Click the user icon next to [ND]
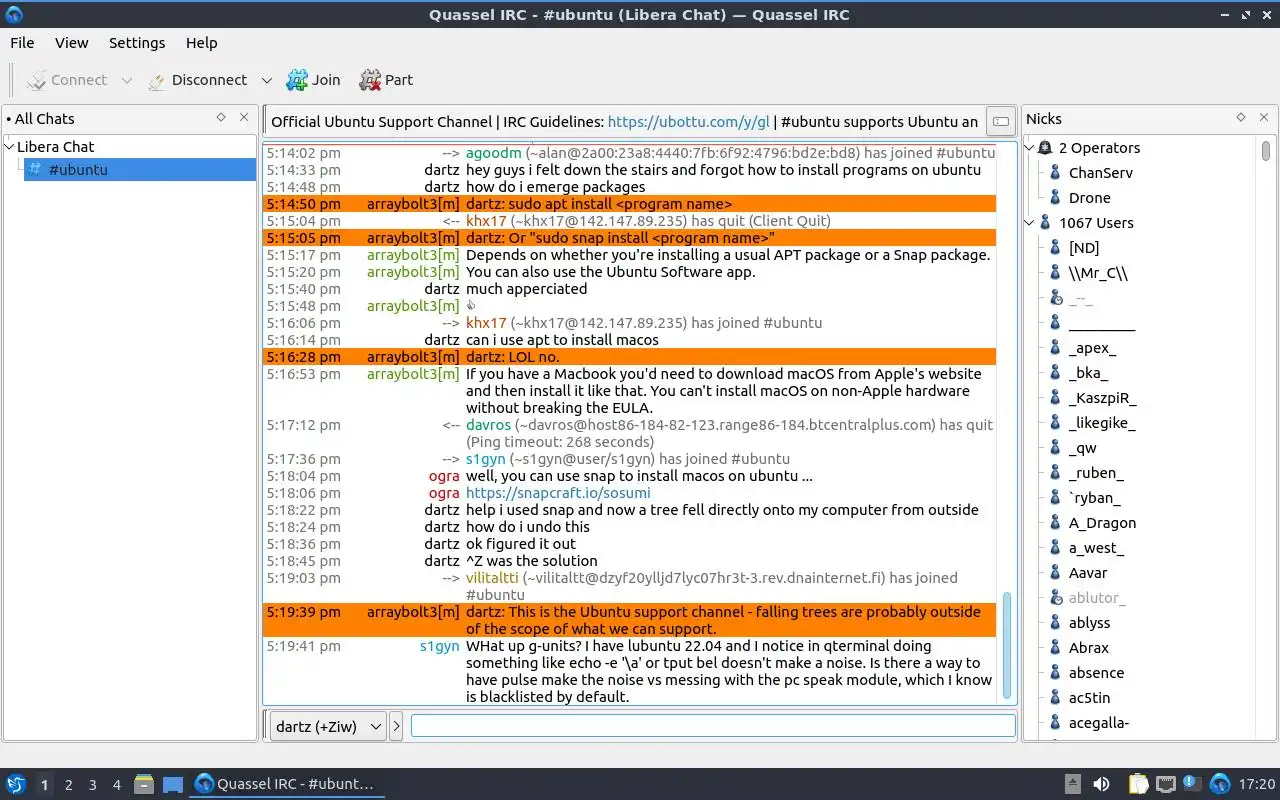1280x800 pixels. [x=1055, y=248]
